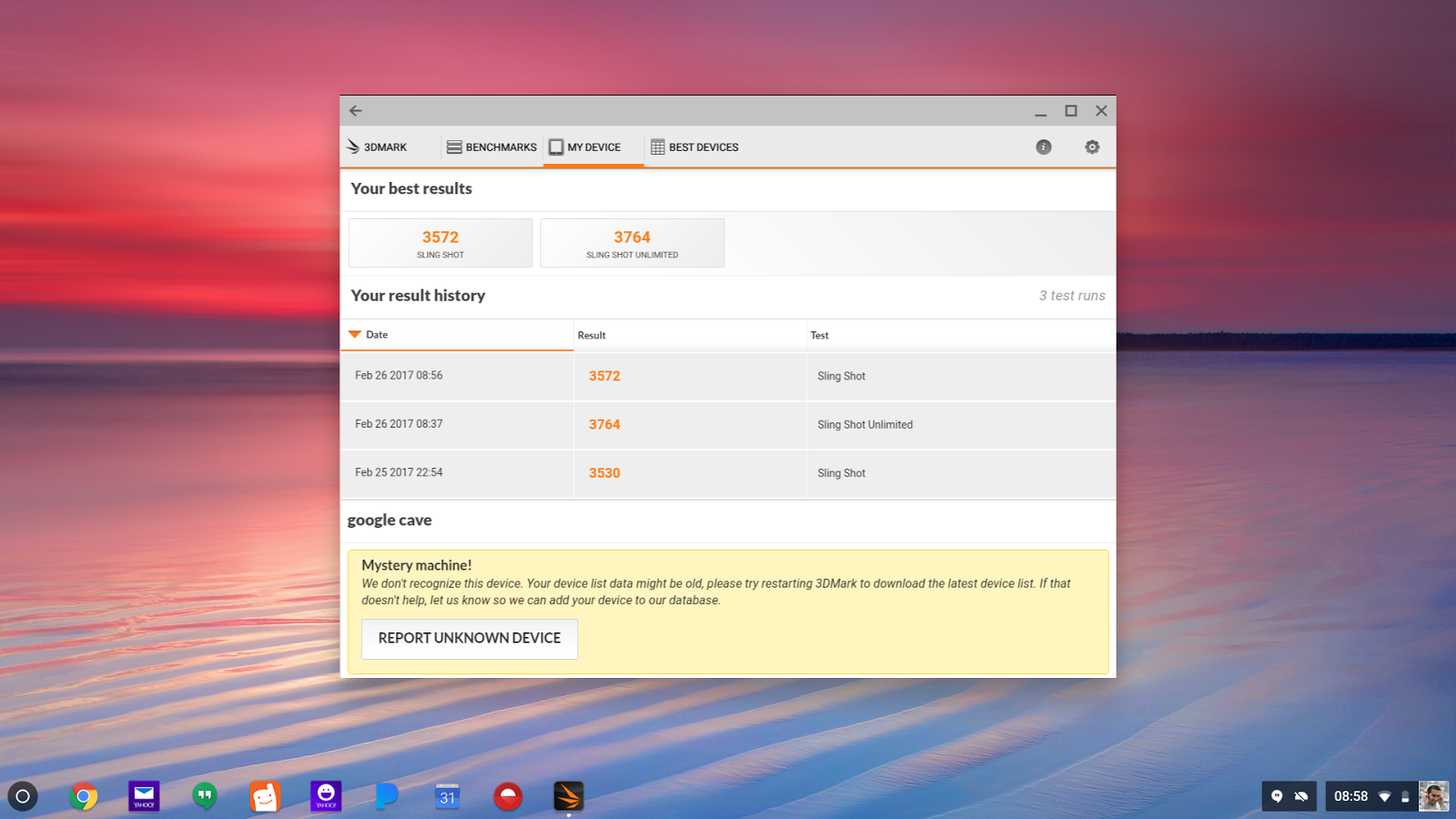Screen dimensions: 1456x819
Task: Click the 3DMark icon in the shelf
Action: pos(569,796)
